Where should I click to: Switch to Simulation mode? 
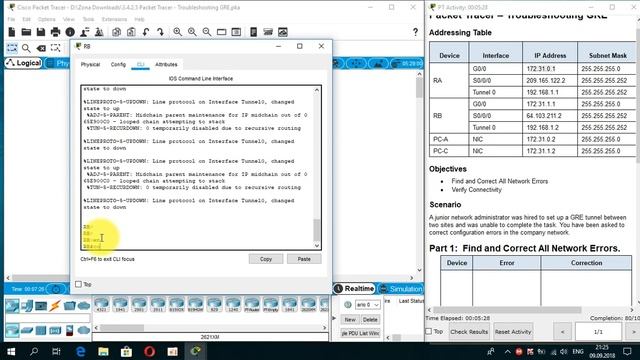(x=401, y=289)
